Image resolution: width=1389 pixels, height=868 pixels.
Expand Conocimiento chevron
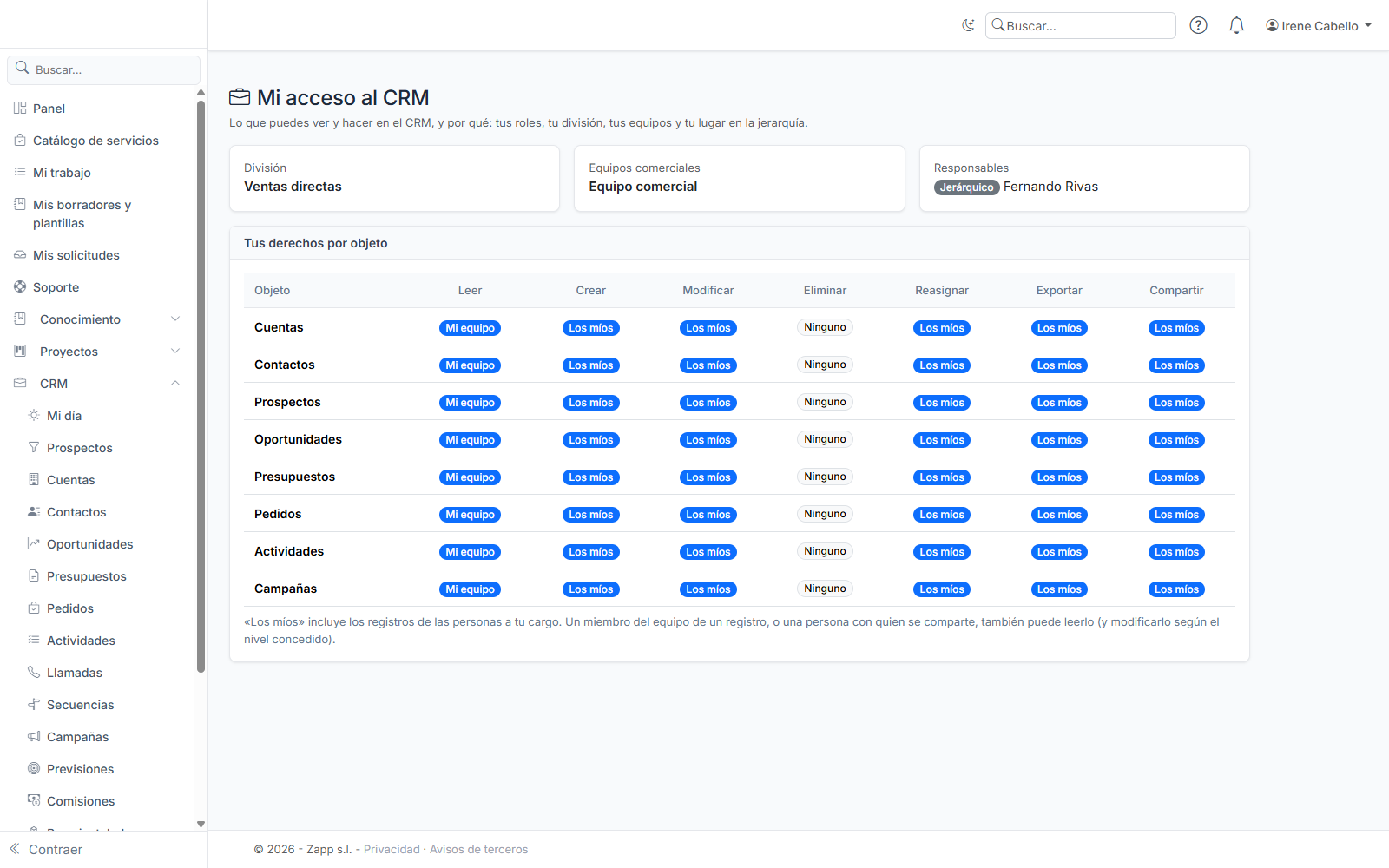[x=175, y=319]
